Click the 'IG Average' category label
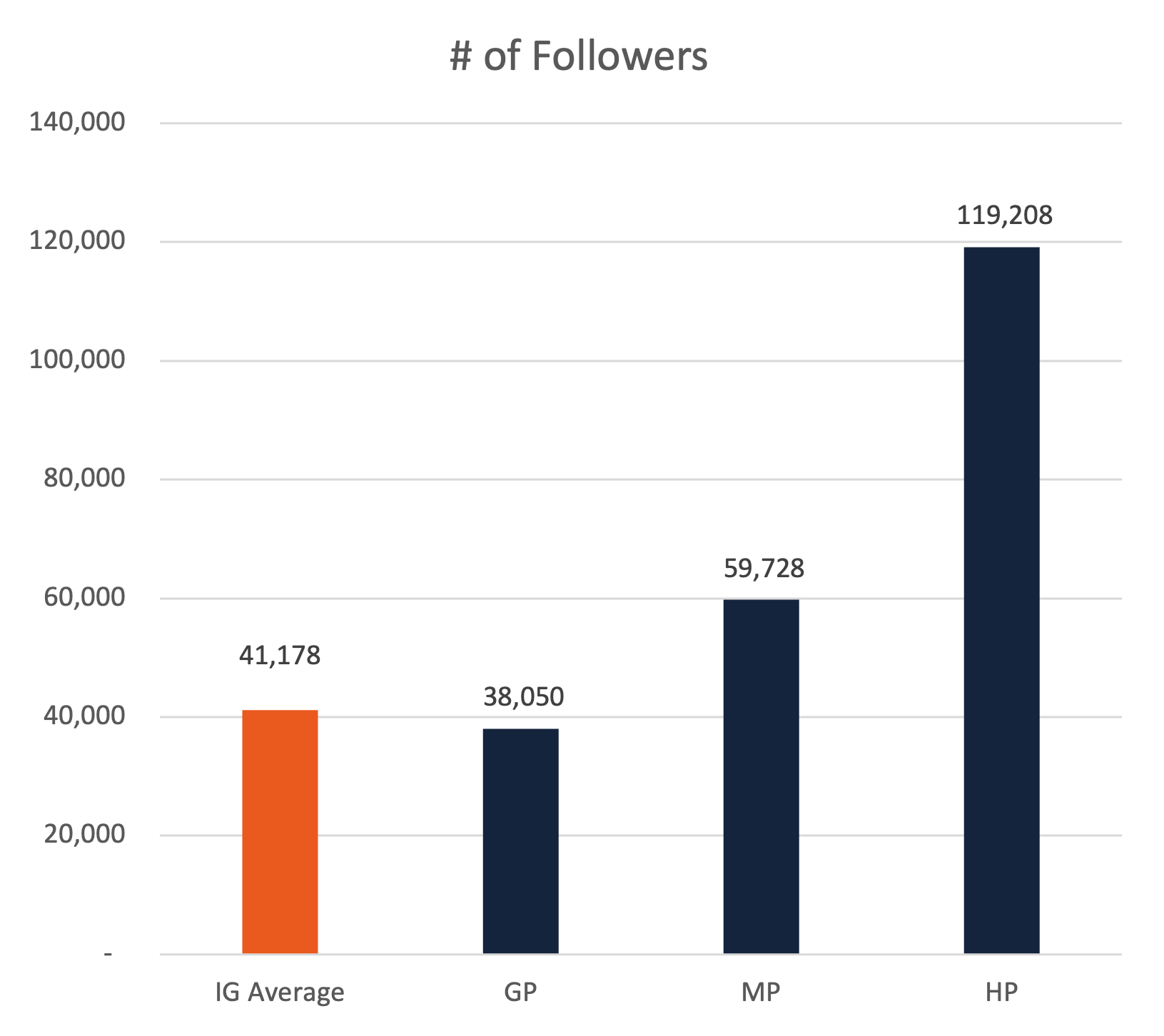 pyautogui.click(x=280, y=992)
